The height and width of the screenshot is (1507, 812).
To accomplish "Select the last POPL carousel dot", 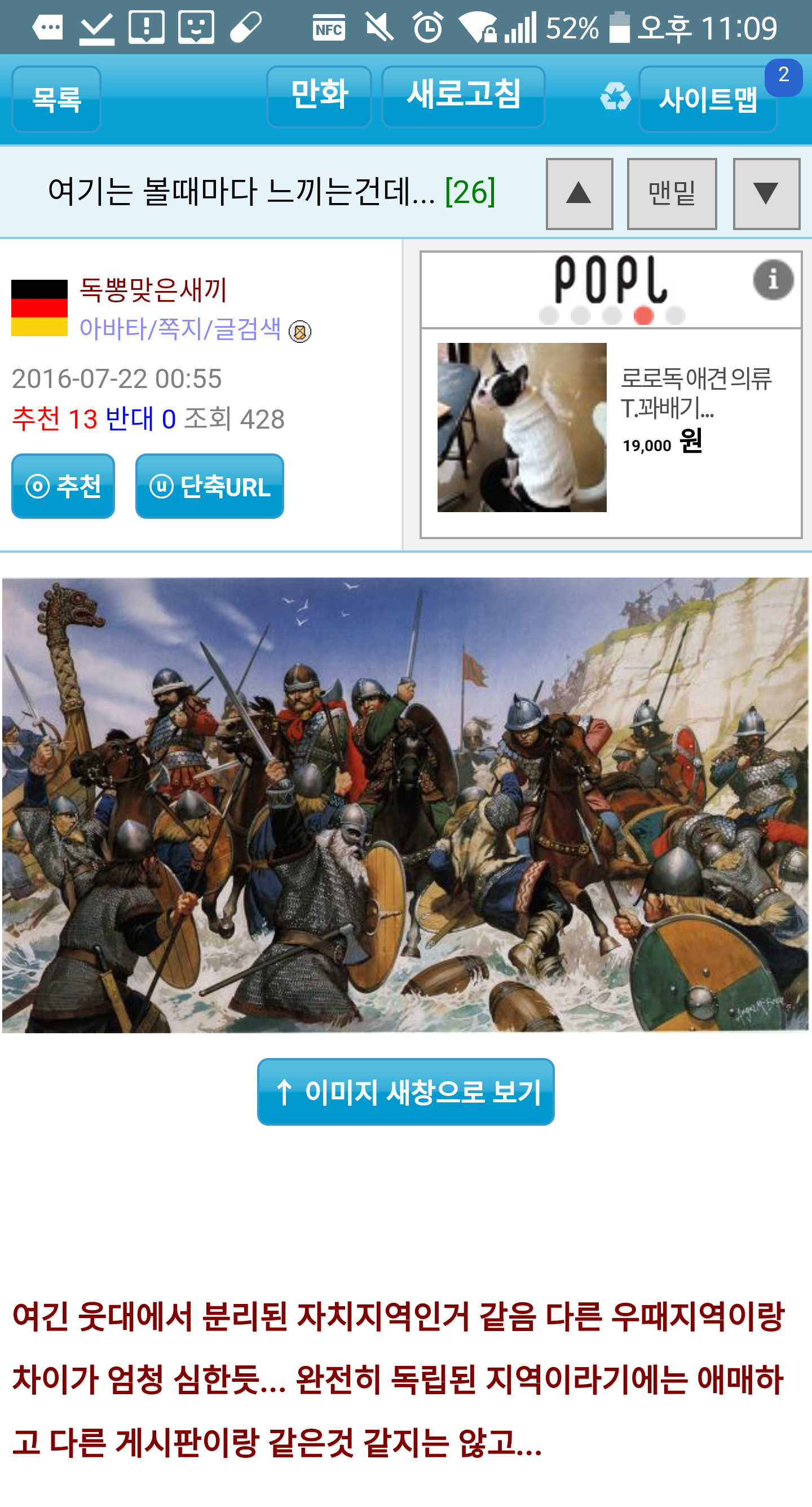I will (675, 315).
